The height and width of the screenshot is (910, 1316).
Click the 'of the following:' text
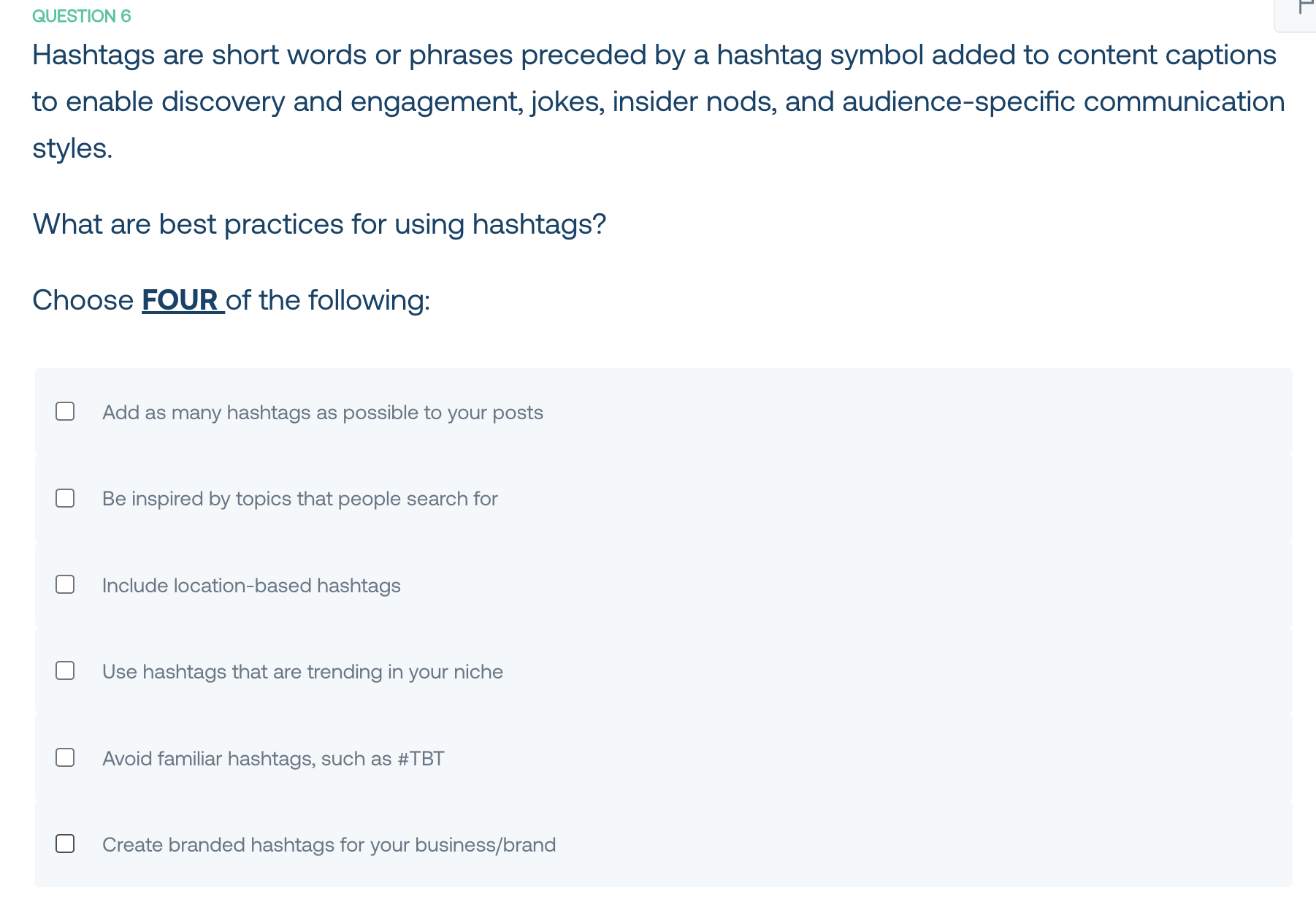point(328,300)
